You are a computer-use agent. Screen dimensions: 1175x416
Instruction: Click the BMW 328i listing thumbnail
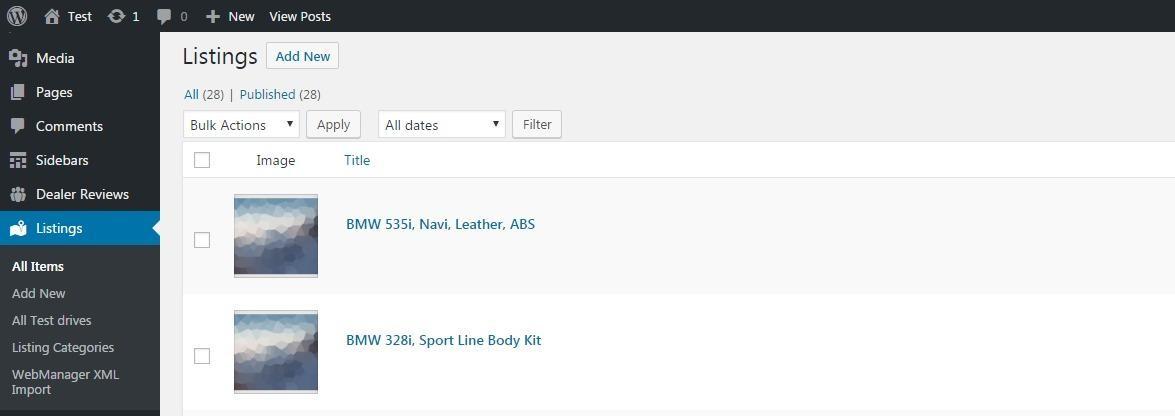(276, 352)
